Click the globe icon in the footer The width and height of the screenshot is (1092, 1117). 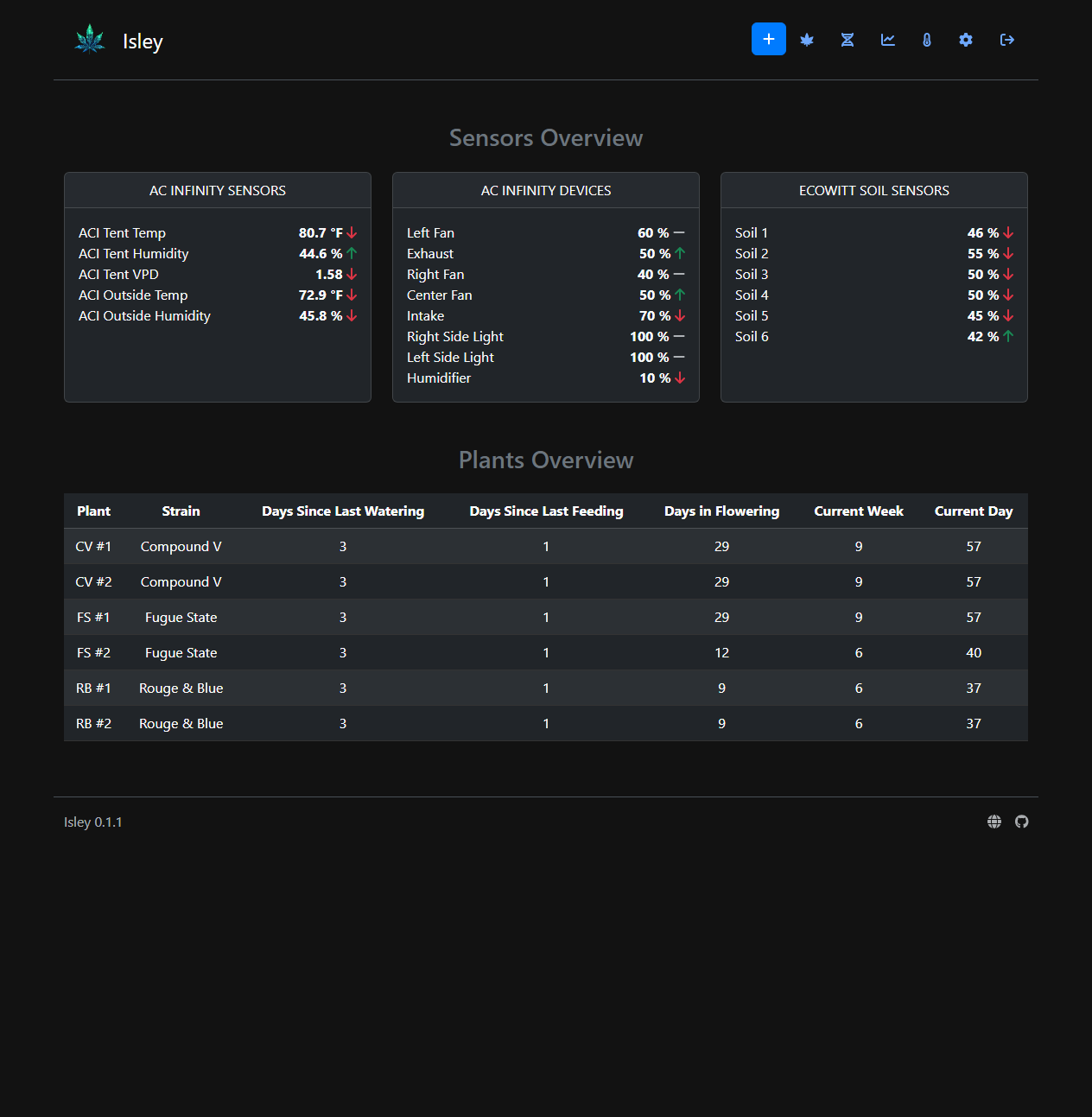pyautogui.click(x=994, y=821)
